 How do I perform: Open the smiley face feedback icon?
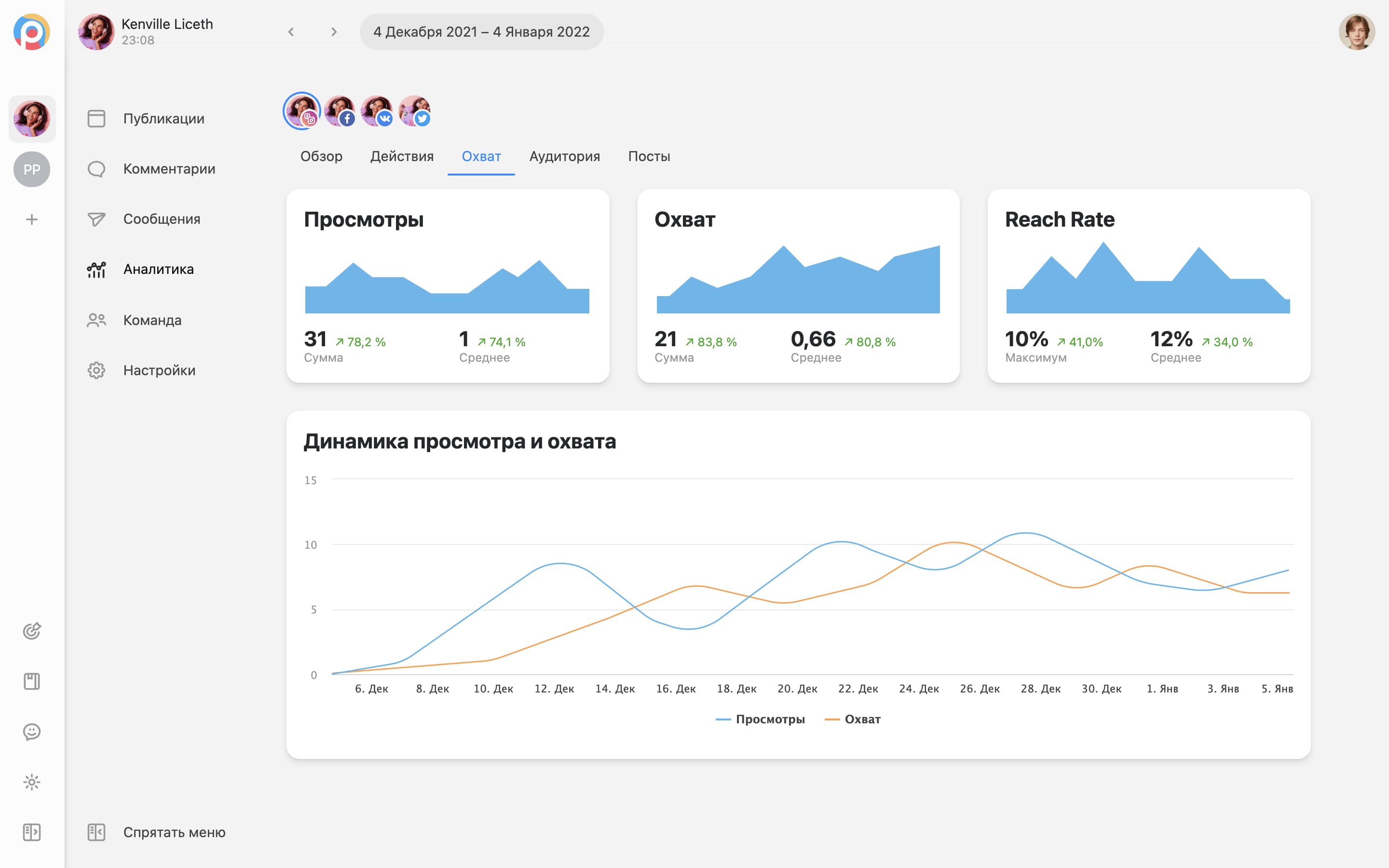tap(31, 732)
